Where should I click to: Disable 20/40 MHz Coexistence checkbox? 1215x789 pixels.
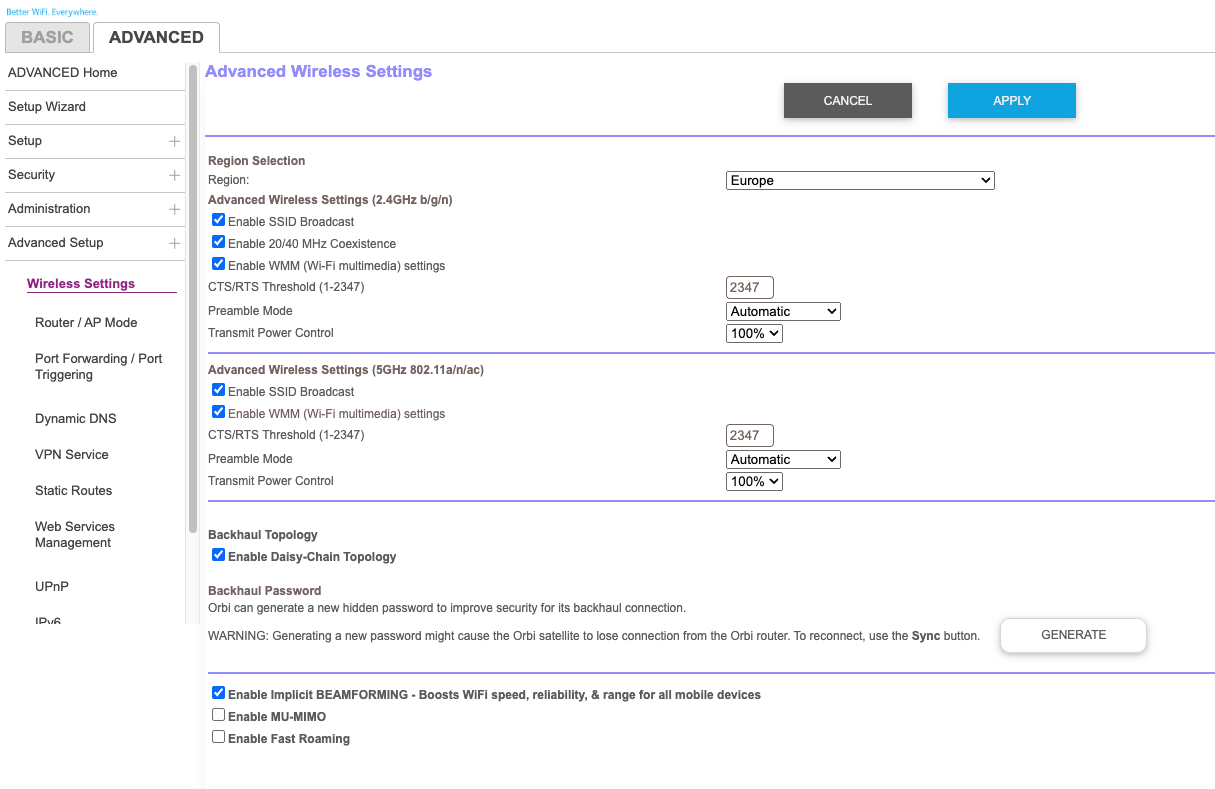tap(218, 242)
